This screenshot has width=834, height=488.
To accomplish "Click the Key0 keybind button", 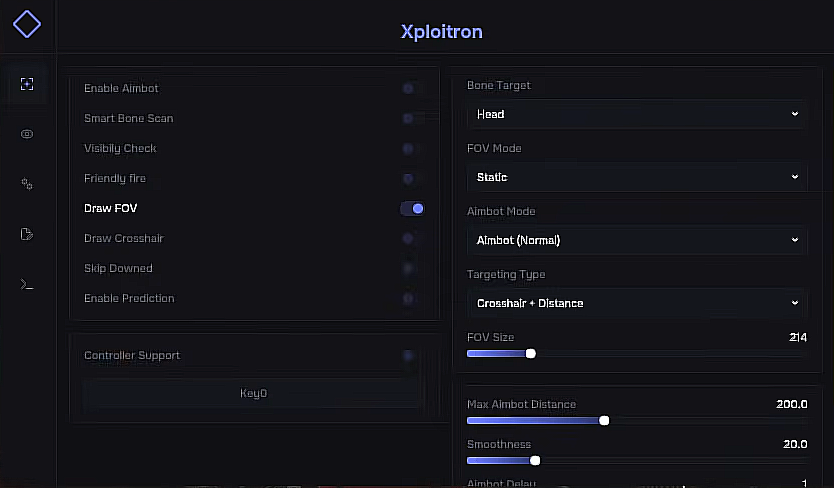I will pos(253,393).
